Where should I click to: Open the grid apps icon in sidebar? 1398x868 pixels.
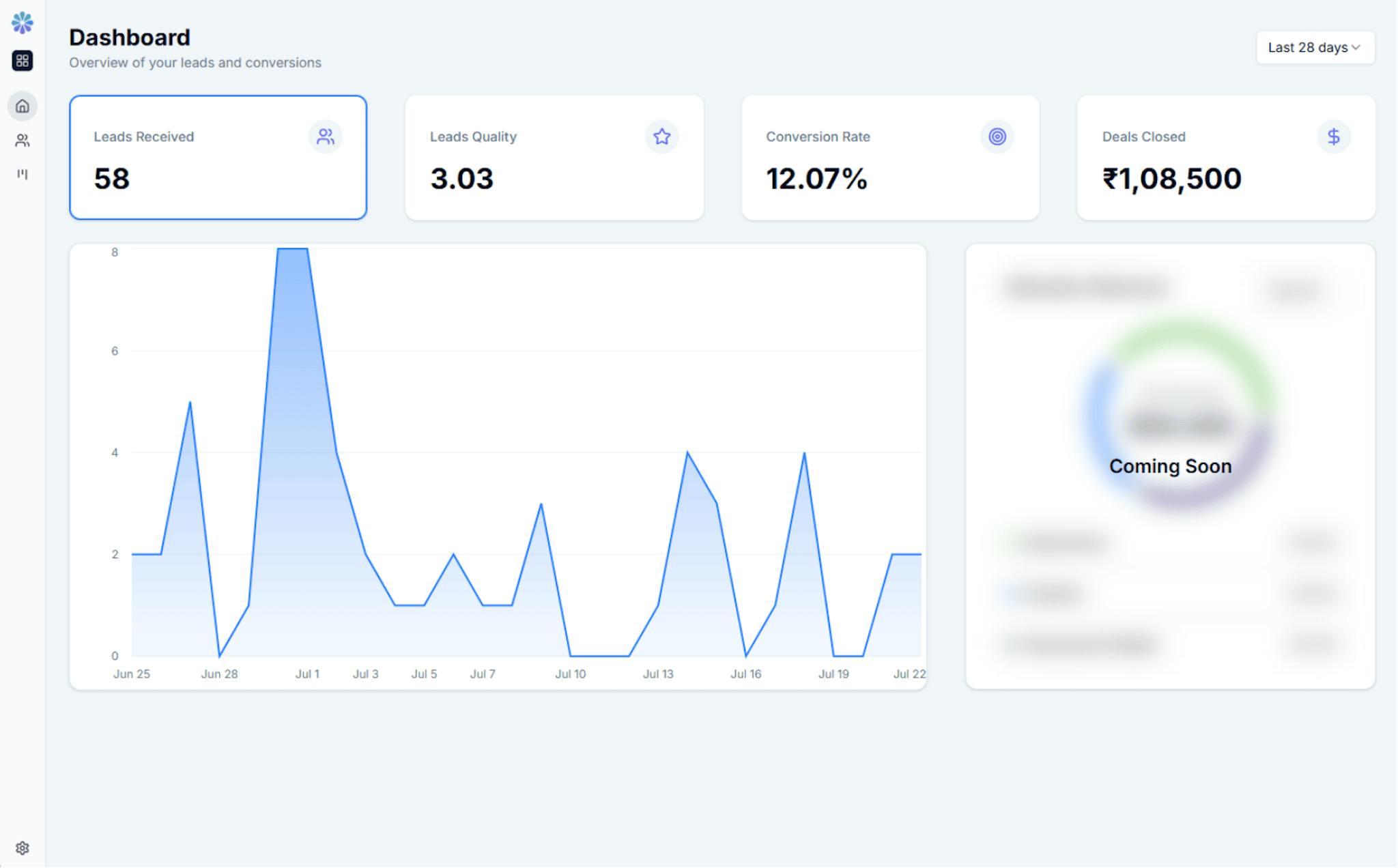22,61
